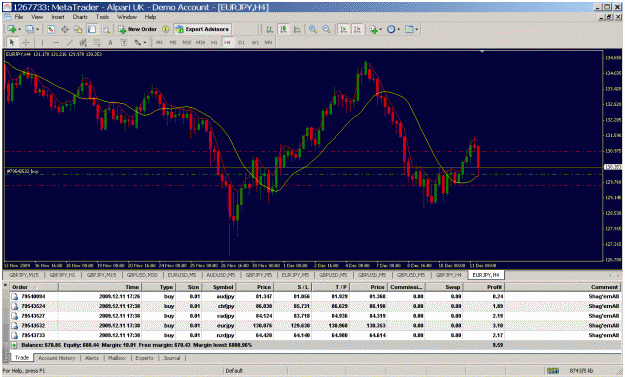This screenshot has height=377, width=625.
Task: Click the Indicators list icon
Action: pos(373,29)
